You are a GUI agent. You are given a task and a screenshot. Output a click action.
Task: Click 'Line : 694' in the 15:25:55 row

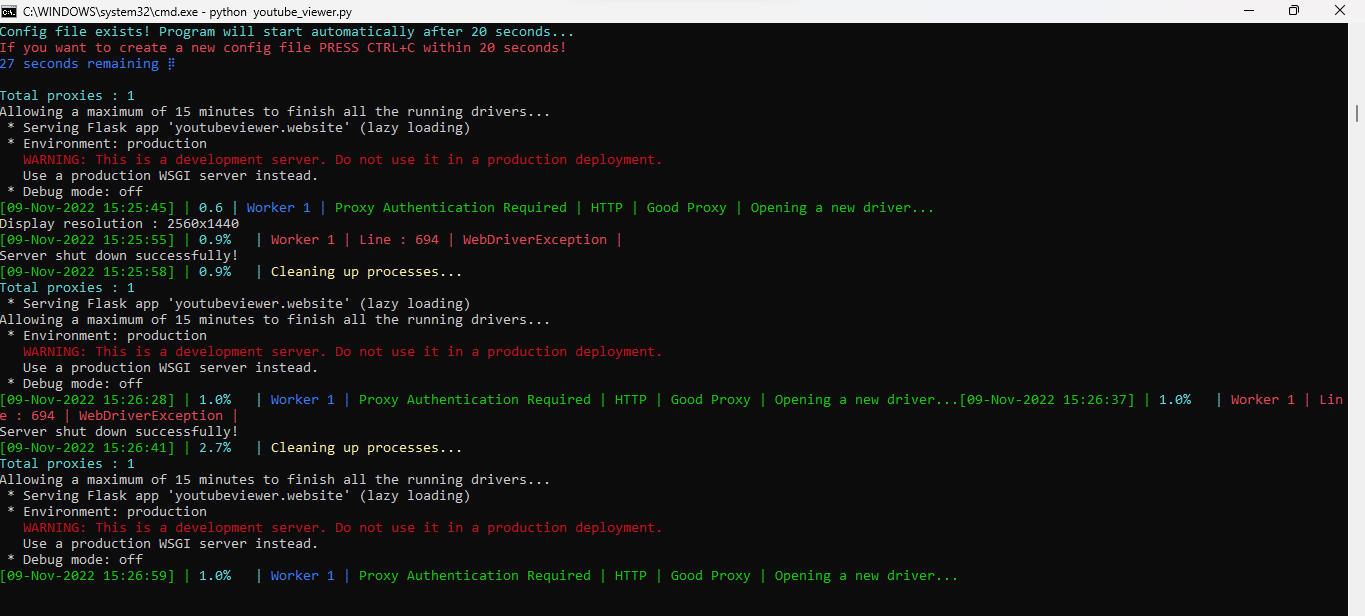399,240
